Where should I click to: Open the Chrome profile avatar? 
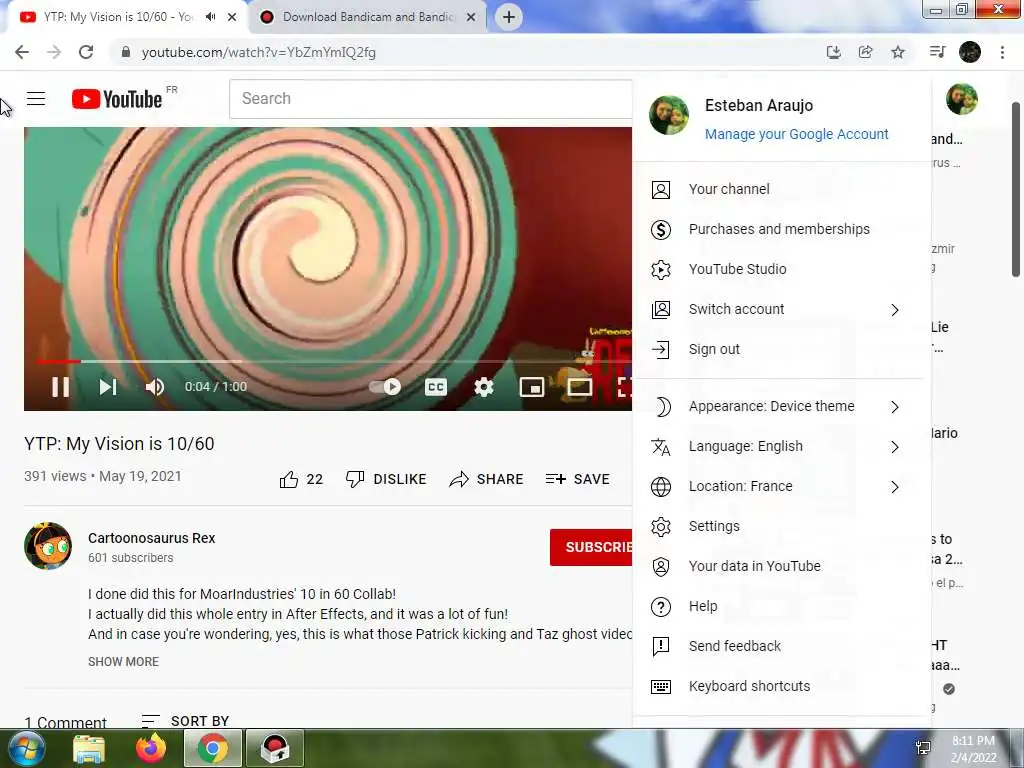pos(970,52)
